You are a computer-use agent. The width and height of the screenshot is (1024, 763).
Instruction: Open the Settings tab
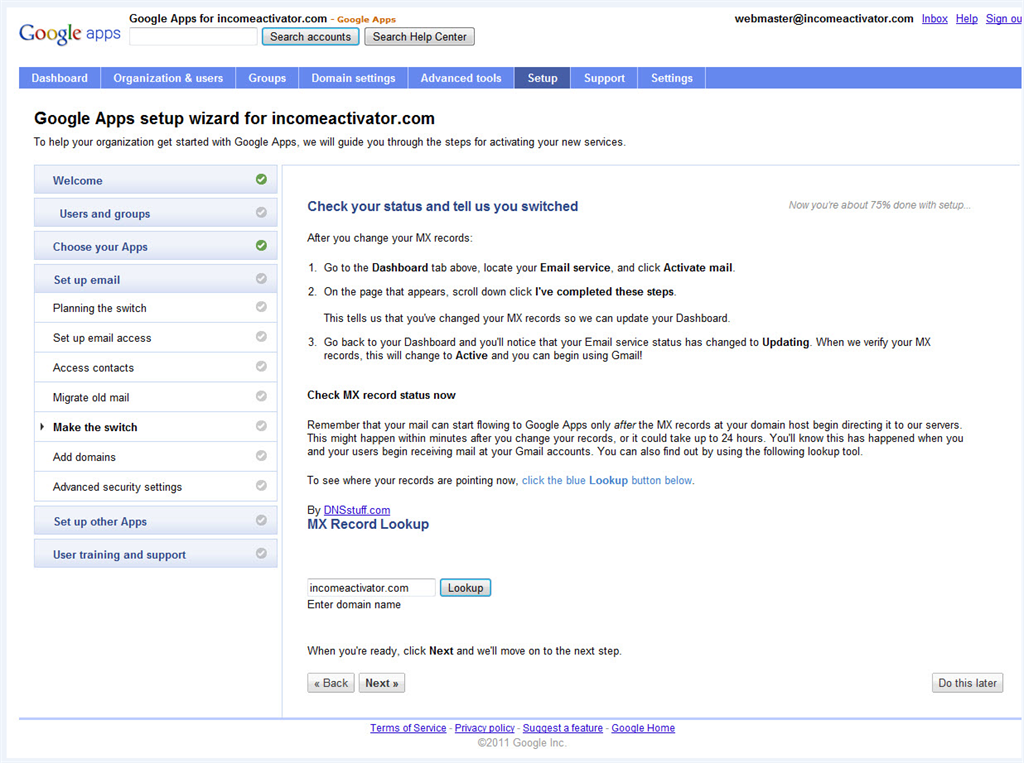pos(671,78)
